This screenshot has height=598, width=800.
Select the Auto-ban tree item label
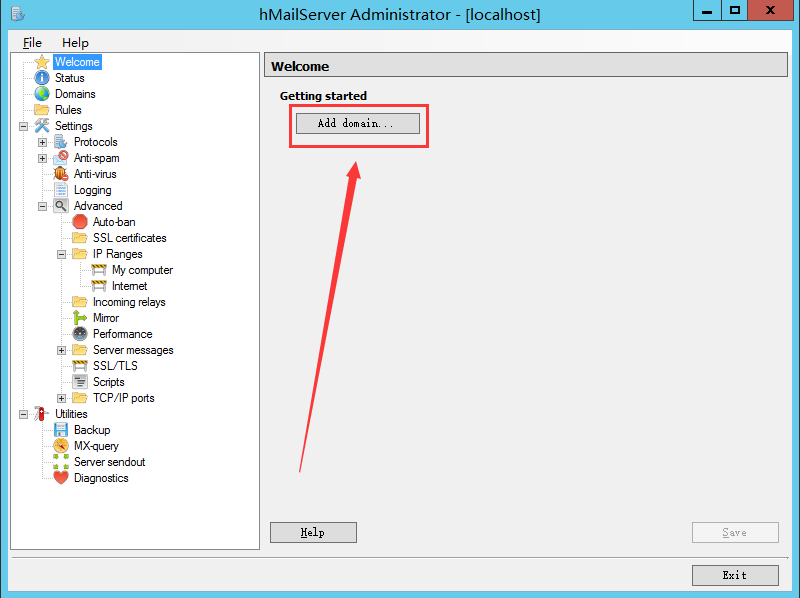[x=114, y=222]
